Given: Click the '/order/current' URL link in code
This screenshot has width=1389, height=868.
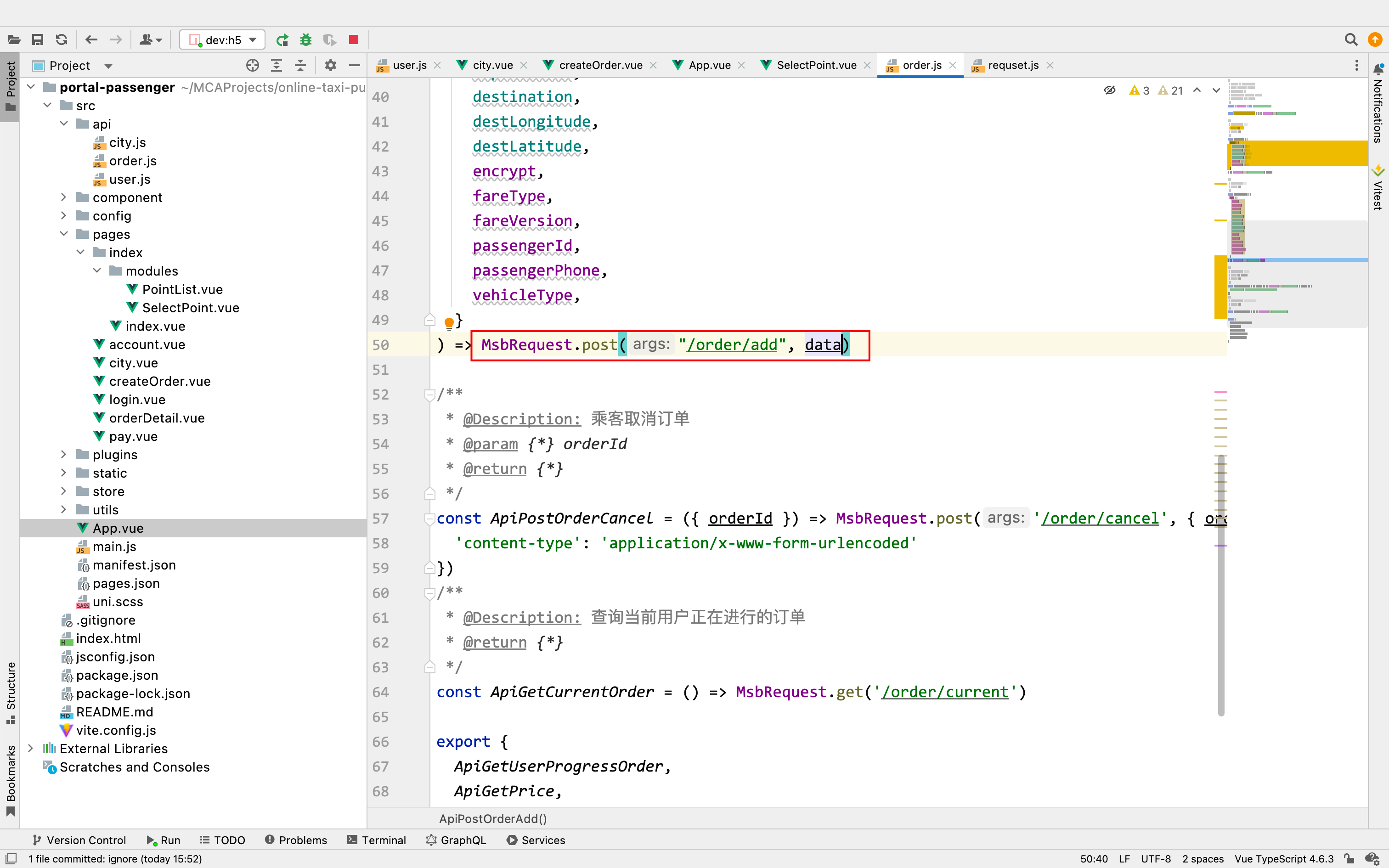Looking at the screenshot, I should pos(945,693).
